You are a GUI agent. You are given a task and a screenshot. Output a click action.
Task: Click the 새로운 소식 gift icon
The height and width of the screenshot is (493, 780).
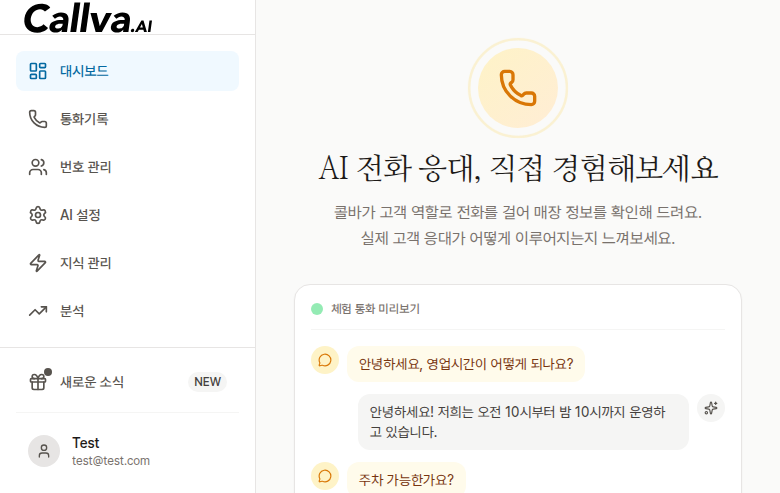38,381
